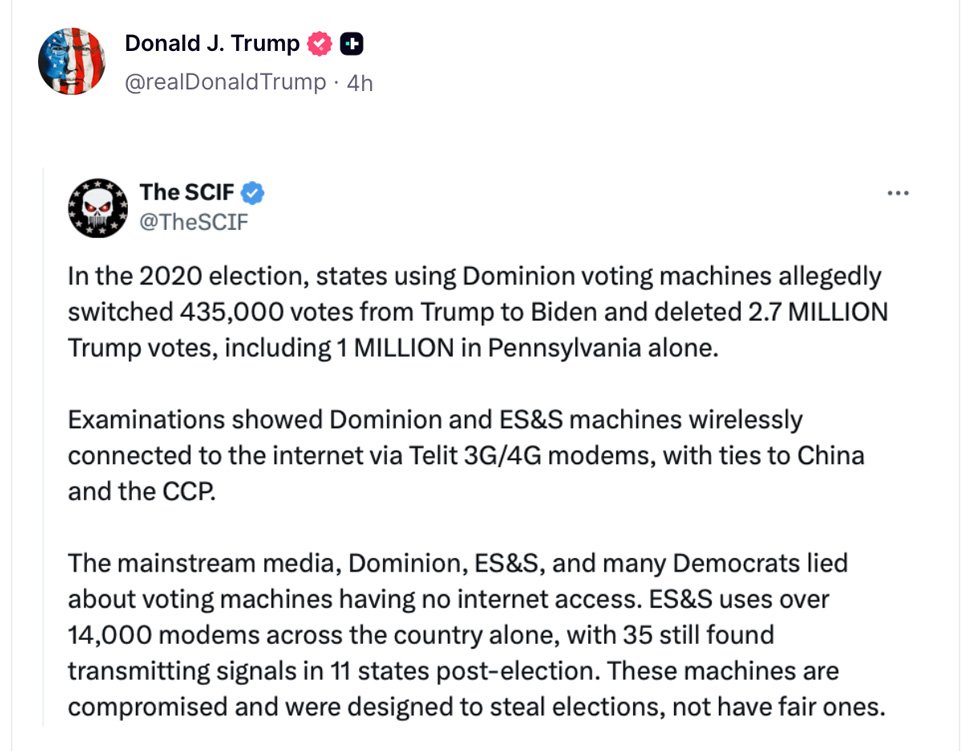Click the blue verified checkmark by The SCIF

[253, 192]
